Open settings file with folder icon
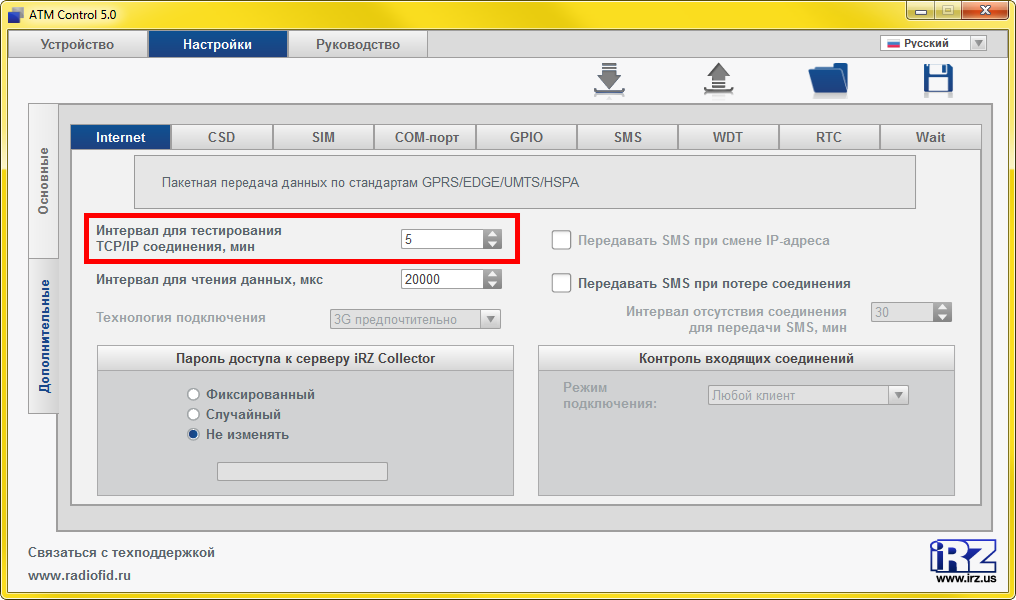 point(827,80)
